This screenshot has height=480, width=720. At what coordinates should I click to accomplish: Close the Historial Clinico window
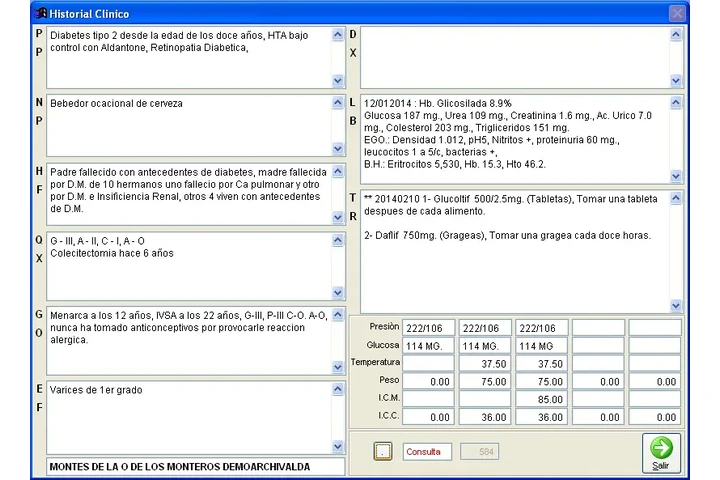click(677, 13)
